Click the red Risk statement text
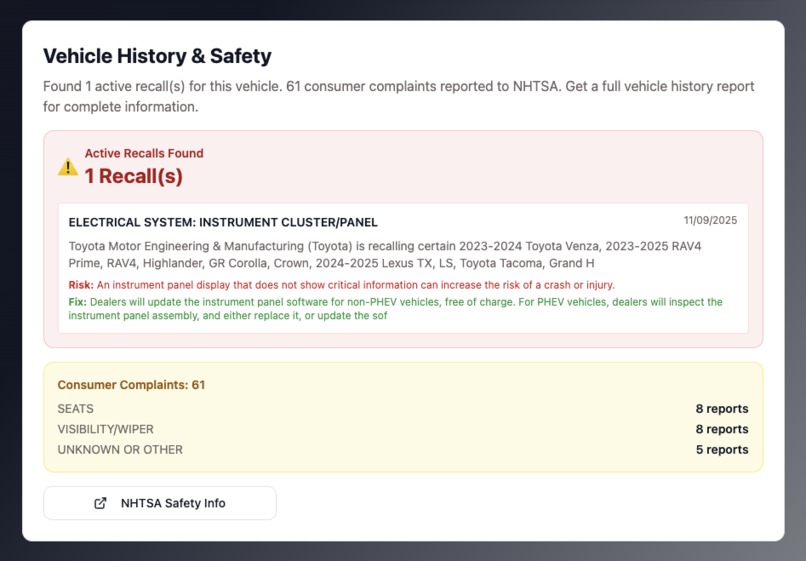806x561 pixels. [341, 285]
